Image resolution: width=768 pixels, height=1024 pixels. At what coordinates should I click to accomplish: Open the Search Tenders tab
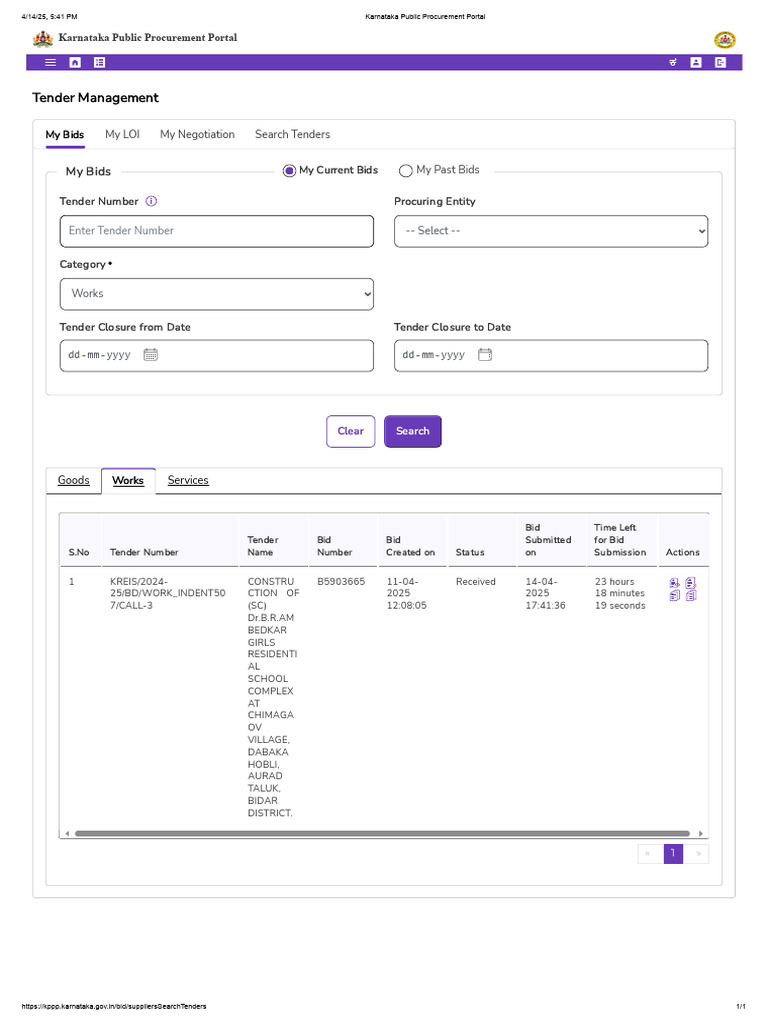293,135
